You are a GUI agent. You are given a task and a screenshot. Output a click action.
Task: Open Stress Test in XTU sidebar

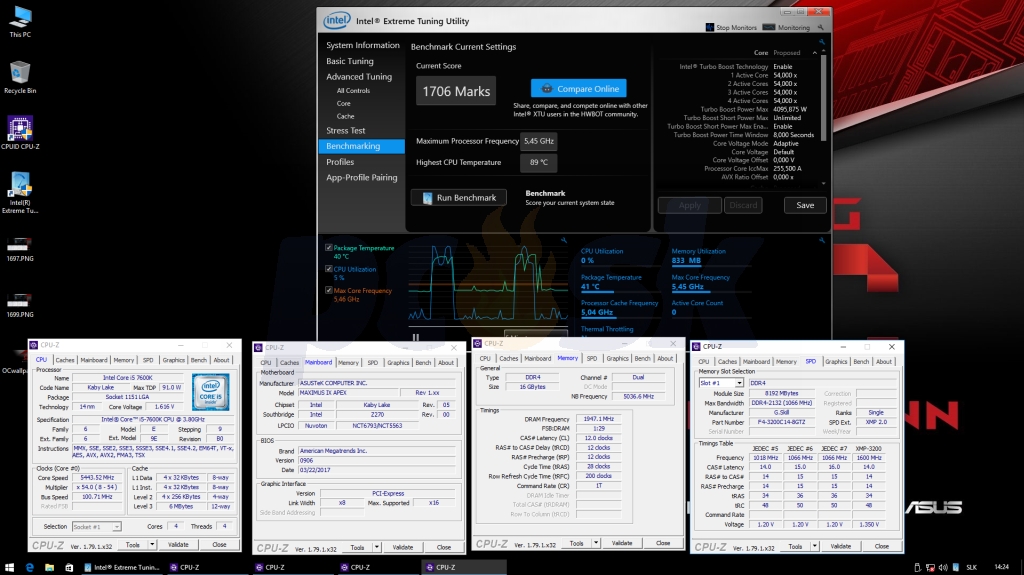(x=345, y=131)
